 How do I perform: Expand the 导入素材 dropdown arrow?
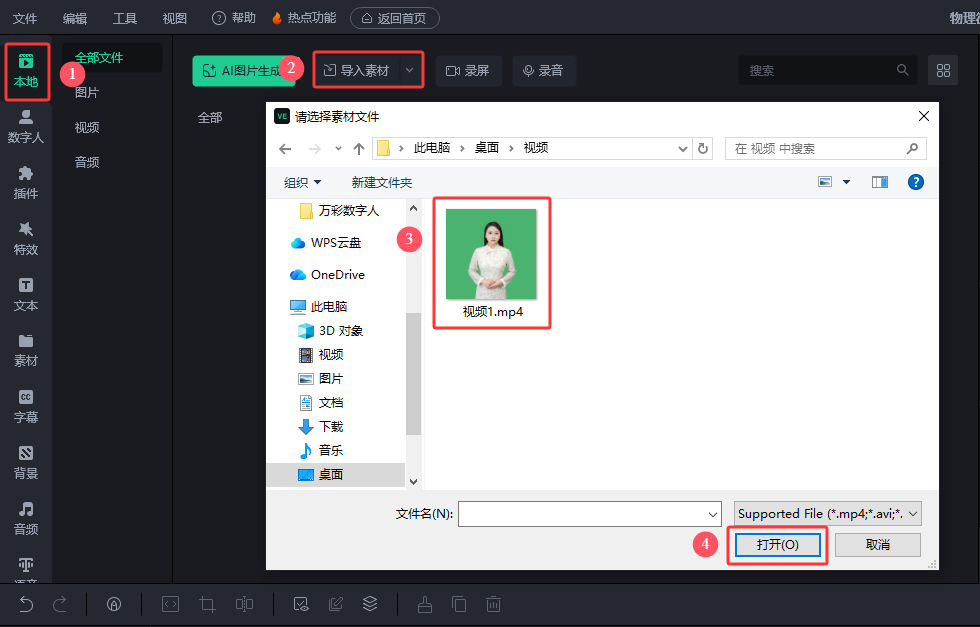point(410,70)
